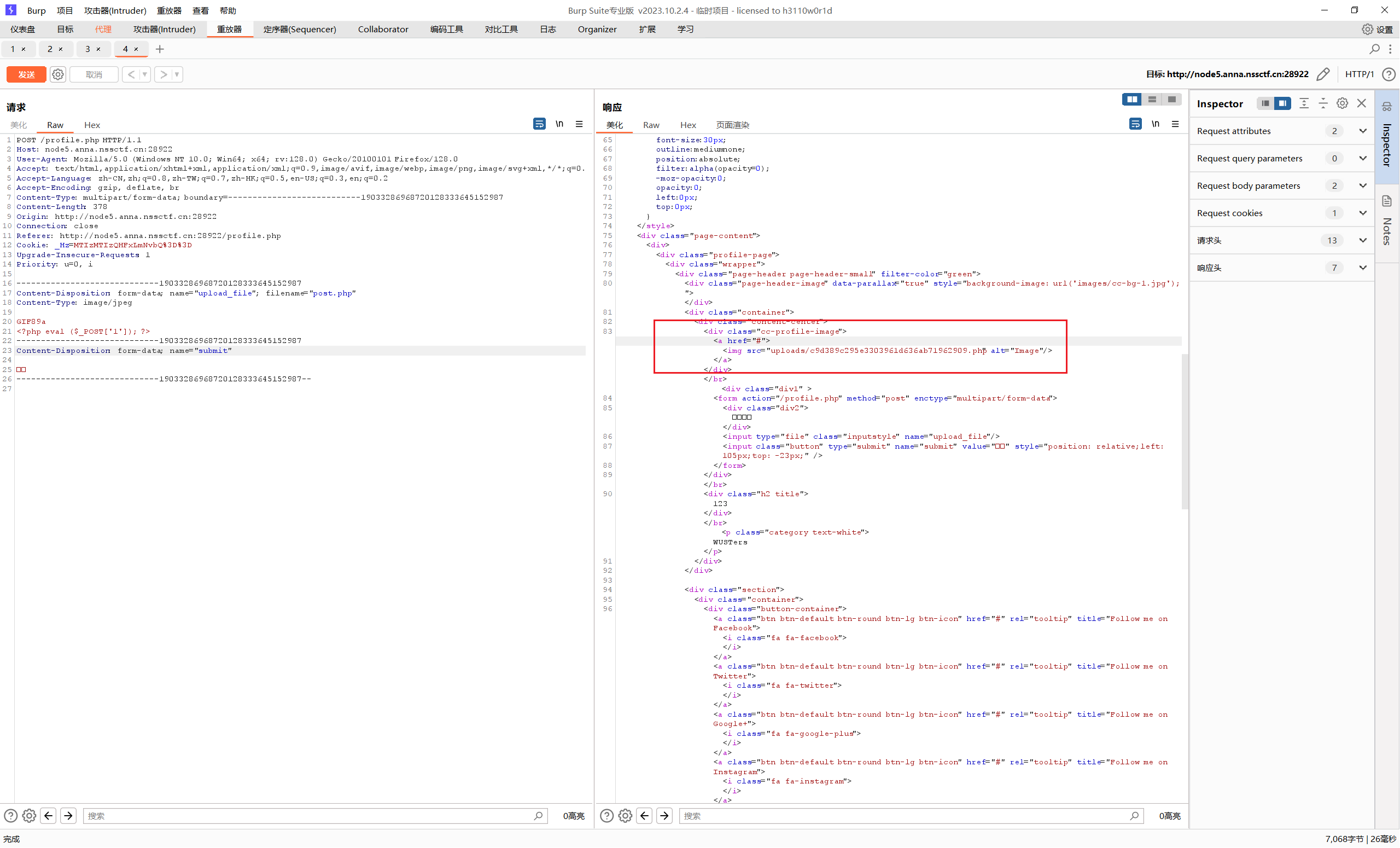Open the 项目 project menu
This screenshot has width=1400, height=848.
click(x=65, y=10)
